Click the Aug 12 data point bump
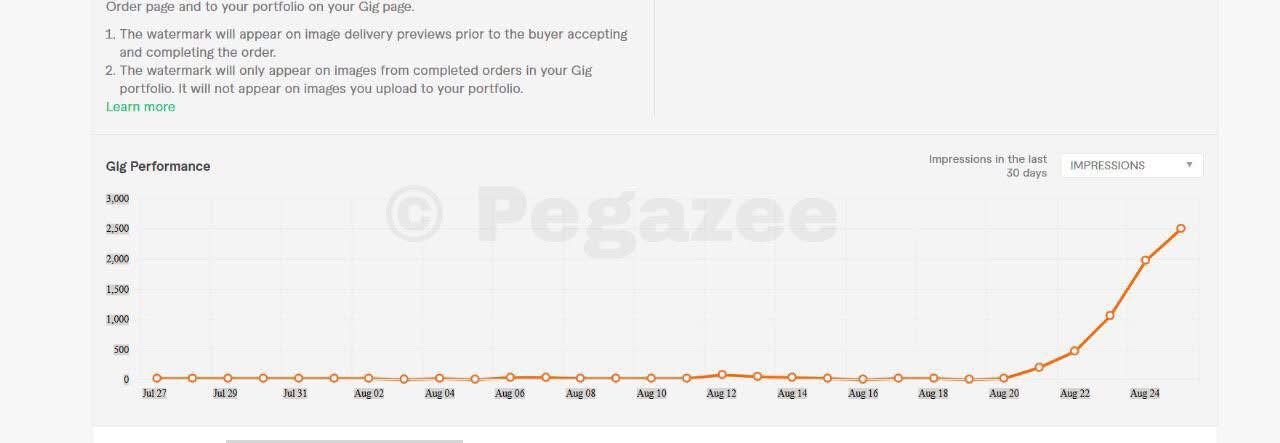Image resolution: width=1280 pixels, height=443 pixels. [722, 375]
